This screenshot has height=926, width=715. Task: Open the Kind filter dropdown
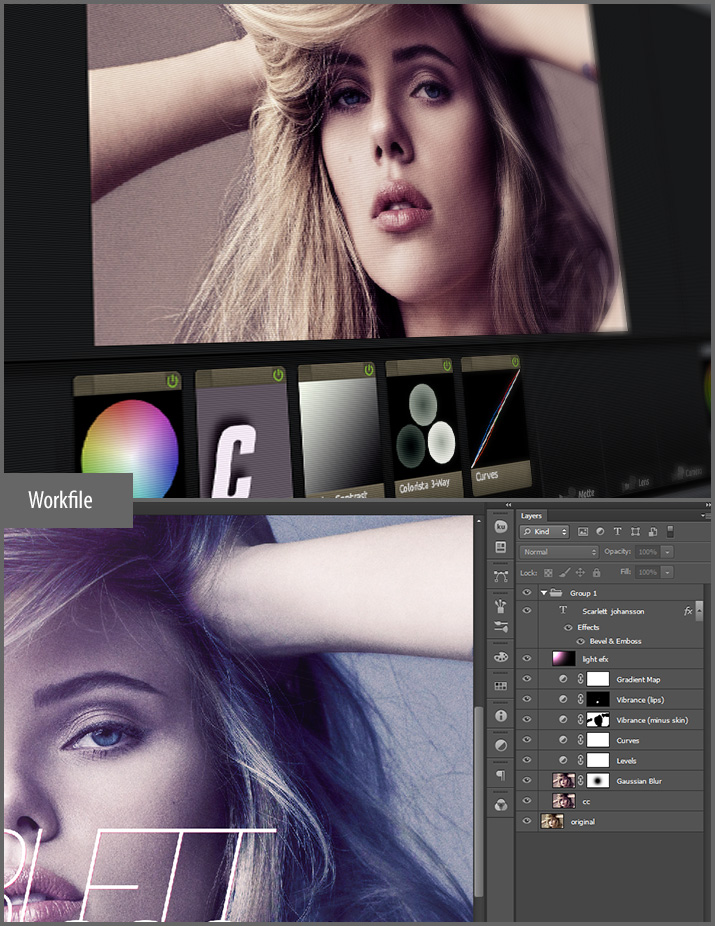544,532
